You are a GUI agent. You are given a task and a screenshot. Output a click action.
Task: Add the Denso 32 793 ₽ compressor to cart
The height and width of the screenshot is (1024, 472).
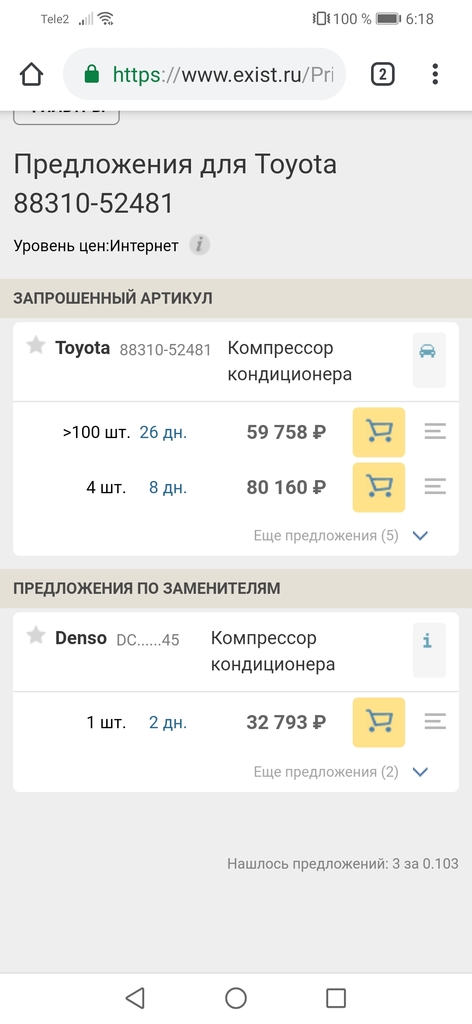pos(379,722)
